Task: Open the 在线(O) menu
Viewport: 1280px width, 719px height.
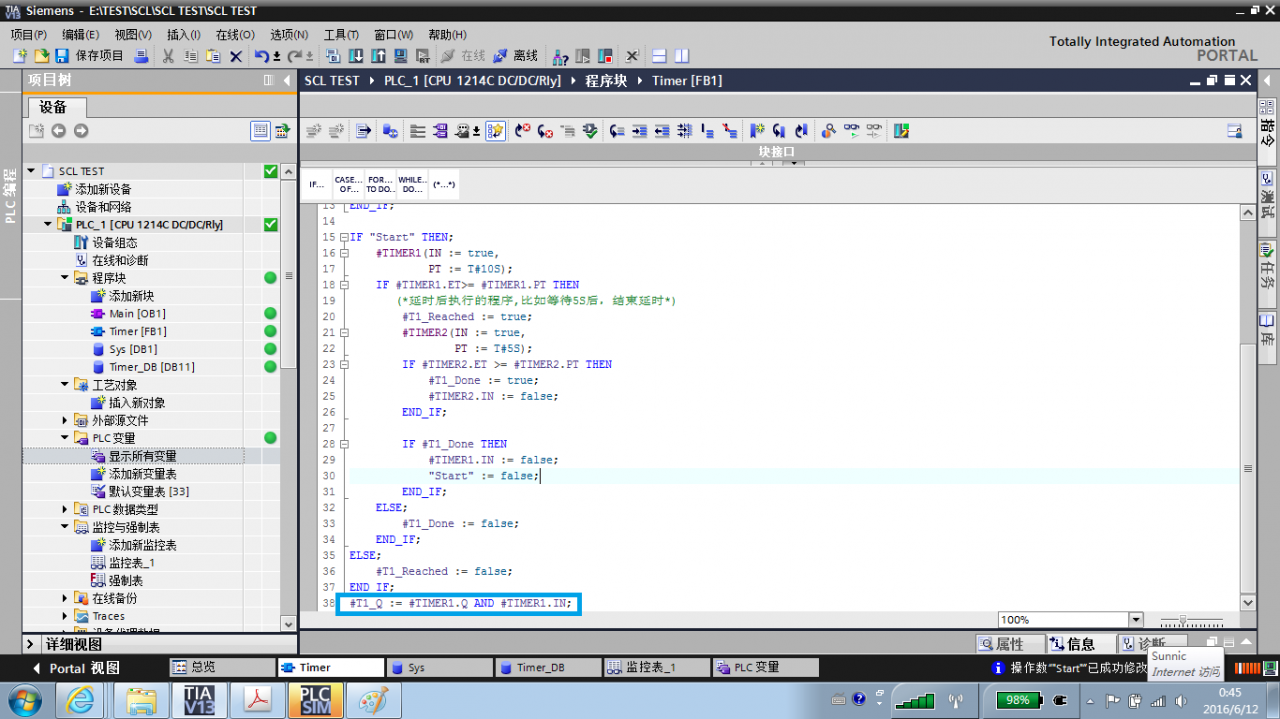Action: (x=235, y=34)
